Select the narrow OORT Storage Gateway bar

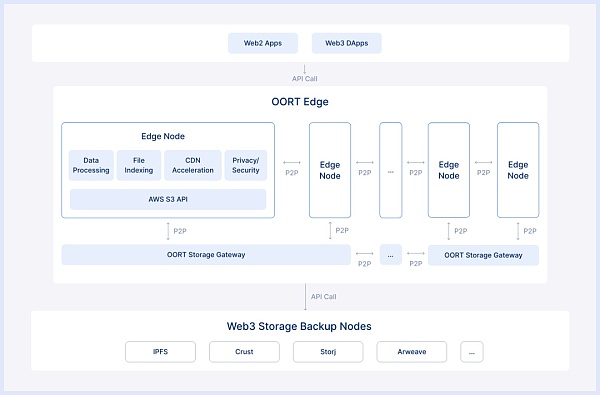coord(483,255)
